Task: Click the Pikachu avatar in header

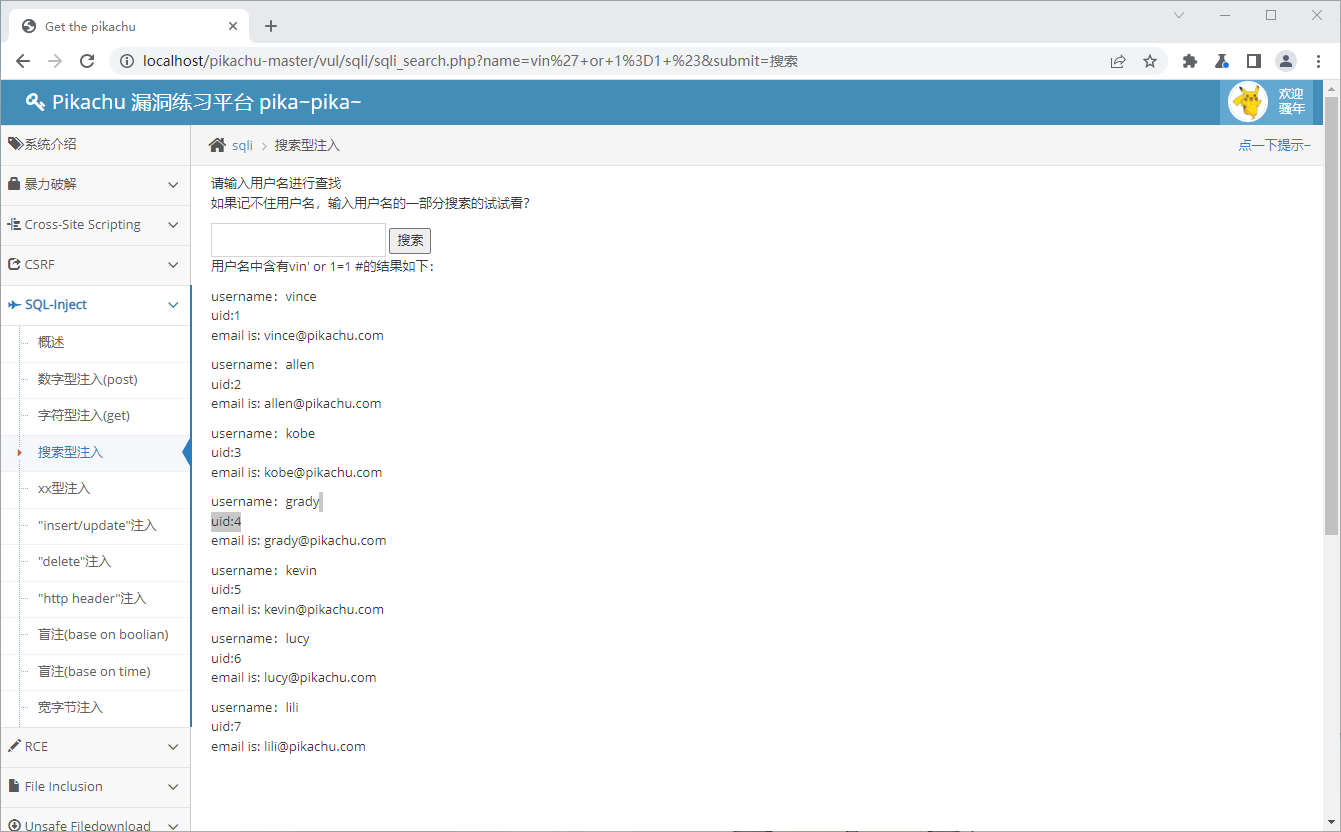Action: click(1247, 101)
